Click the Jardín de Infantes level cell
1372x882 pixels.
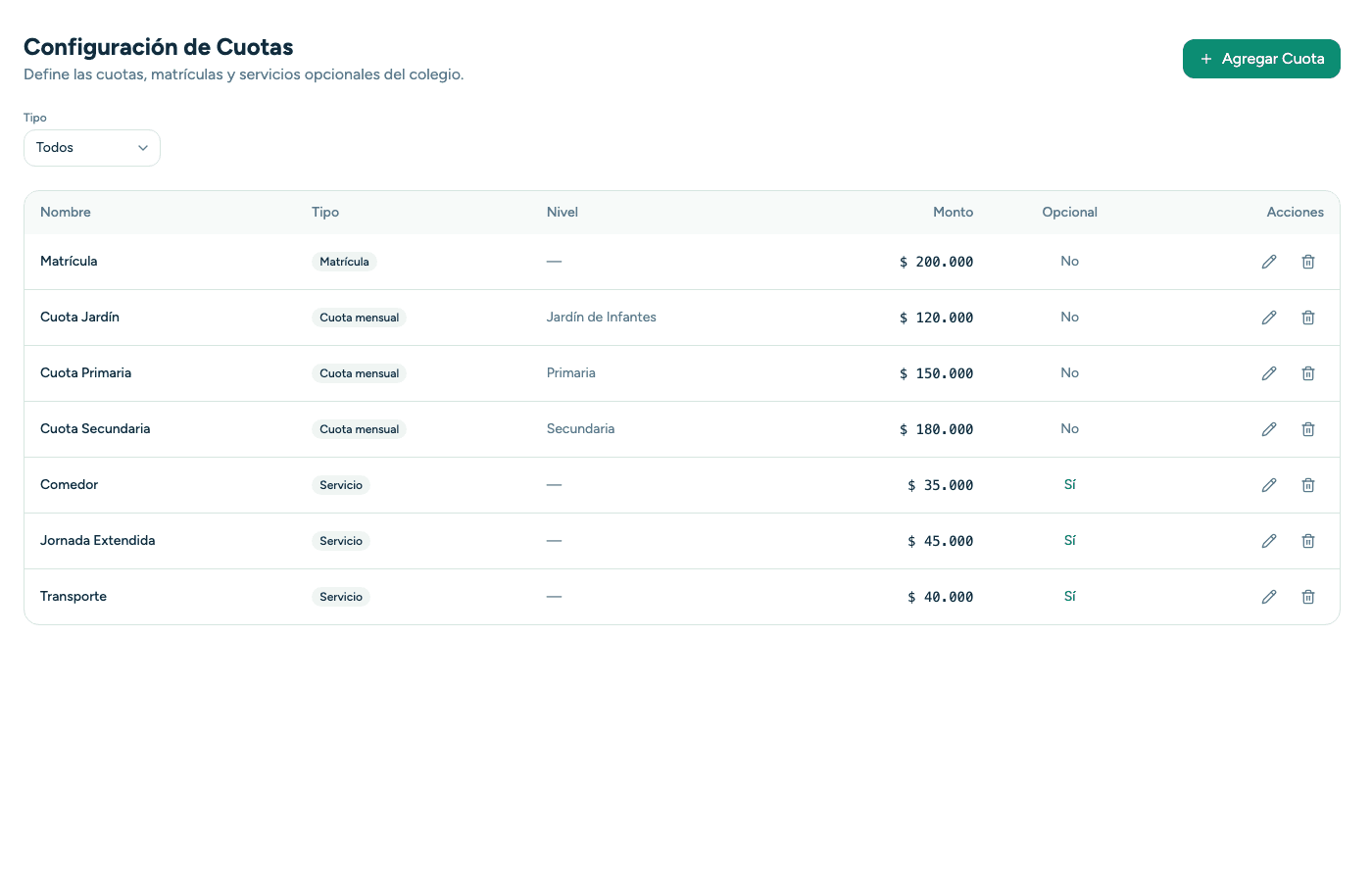tap(602, 318)
